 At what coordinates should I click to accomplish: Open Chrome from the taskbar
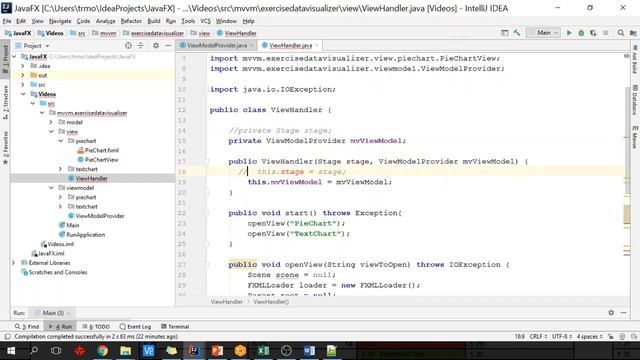point(102,351)
